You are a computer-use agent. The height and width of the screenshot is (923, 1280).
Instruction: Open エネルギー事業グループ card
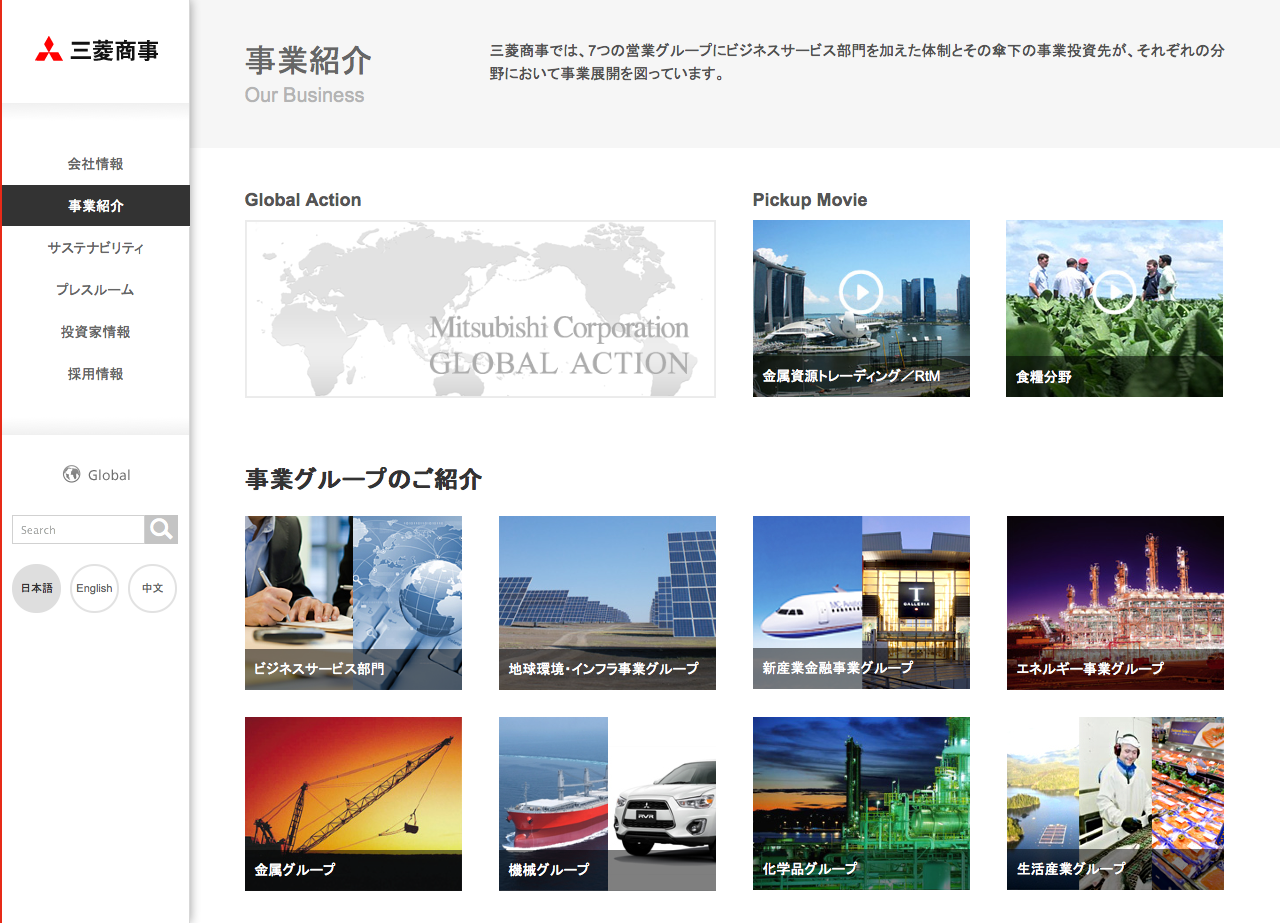pyautogui.click(x=1115, y=603)
